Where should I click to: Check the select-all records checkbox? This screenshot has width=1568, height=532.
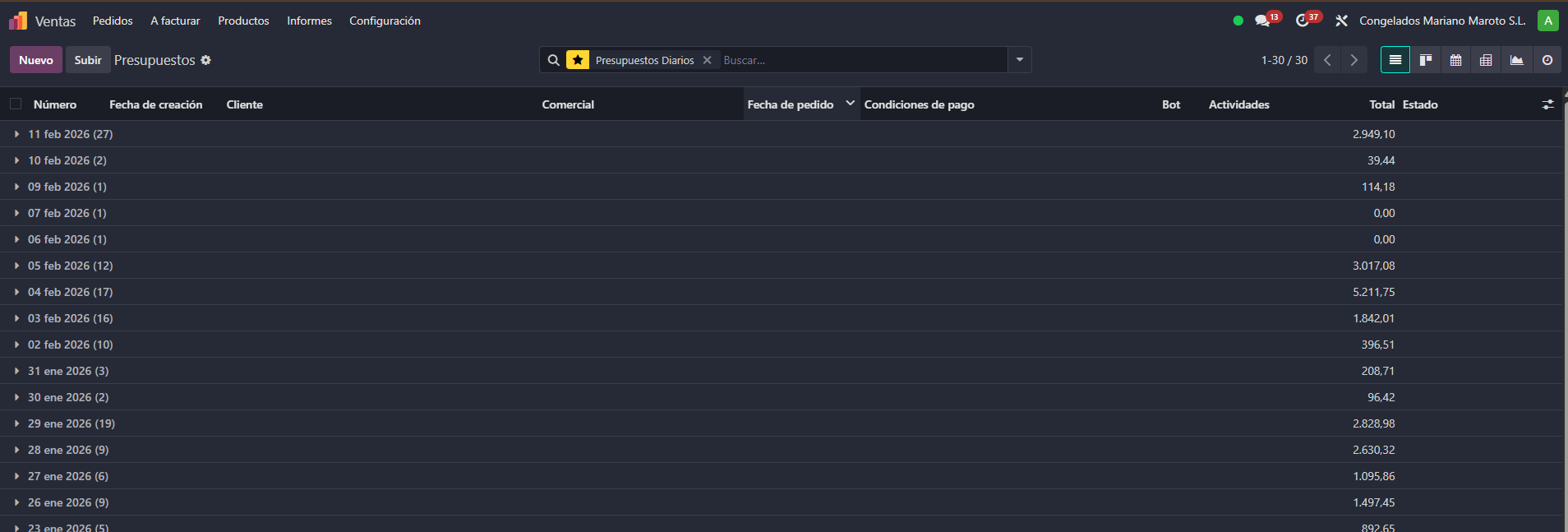click(16, 104)
